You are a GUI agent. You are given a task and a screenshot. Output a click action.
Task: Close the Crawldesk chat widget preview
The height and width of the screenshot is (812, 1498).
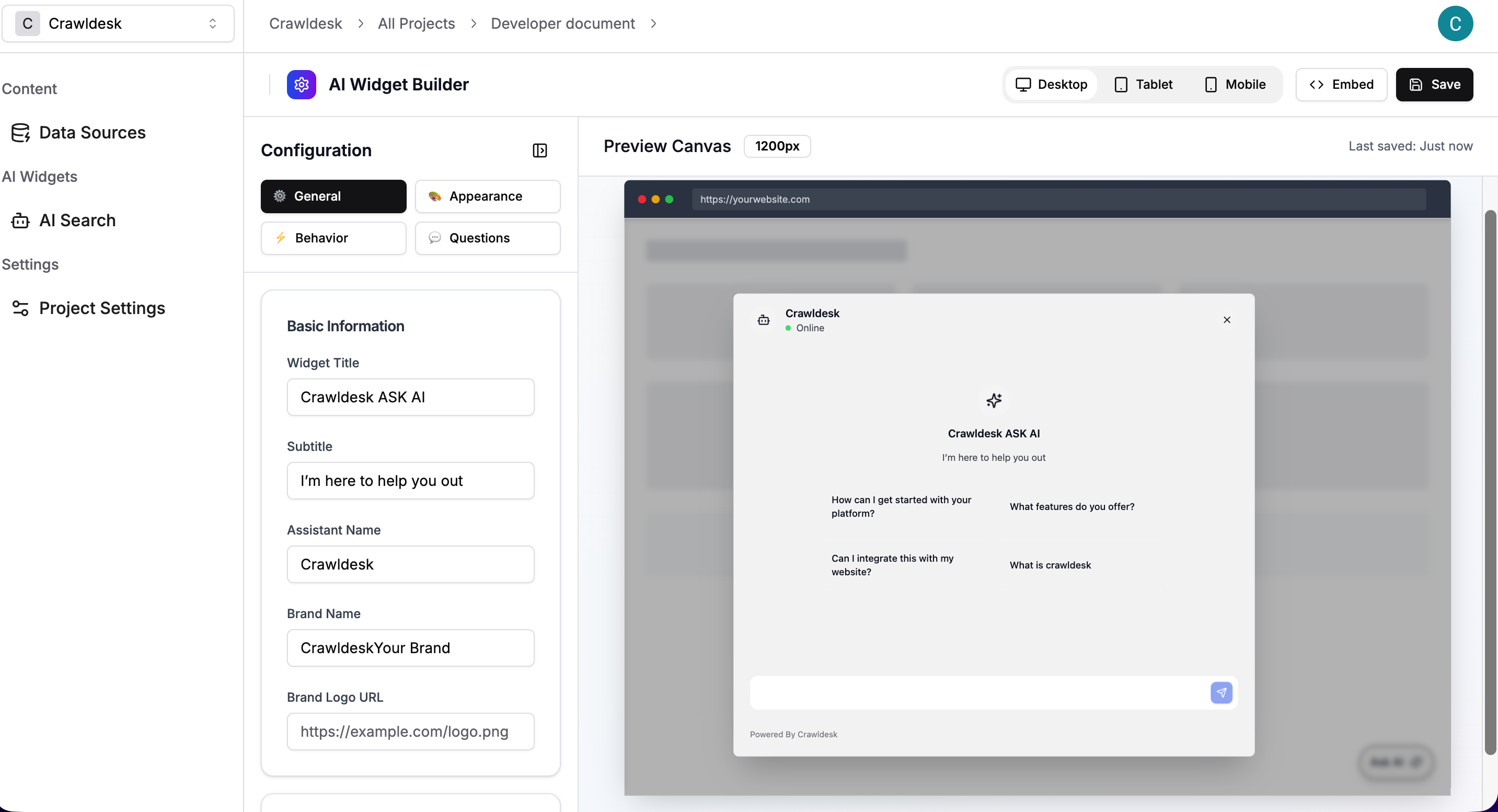click(x=1226, y=320)
